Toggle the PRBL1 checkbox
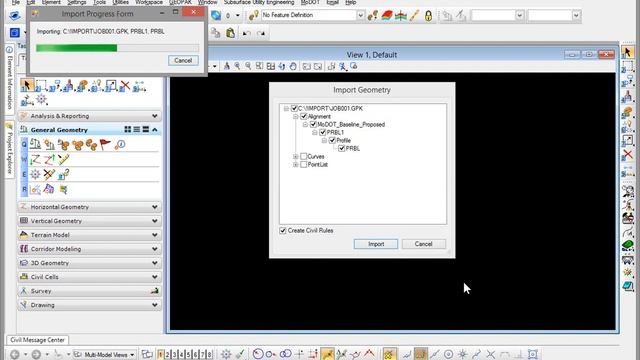This screenshot has width=640, height=360. pyautogui.click(x=322, y=132)
